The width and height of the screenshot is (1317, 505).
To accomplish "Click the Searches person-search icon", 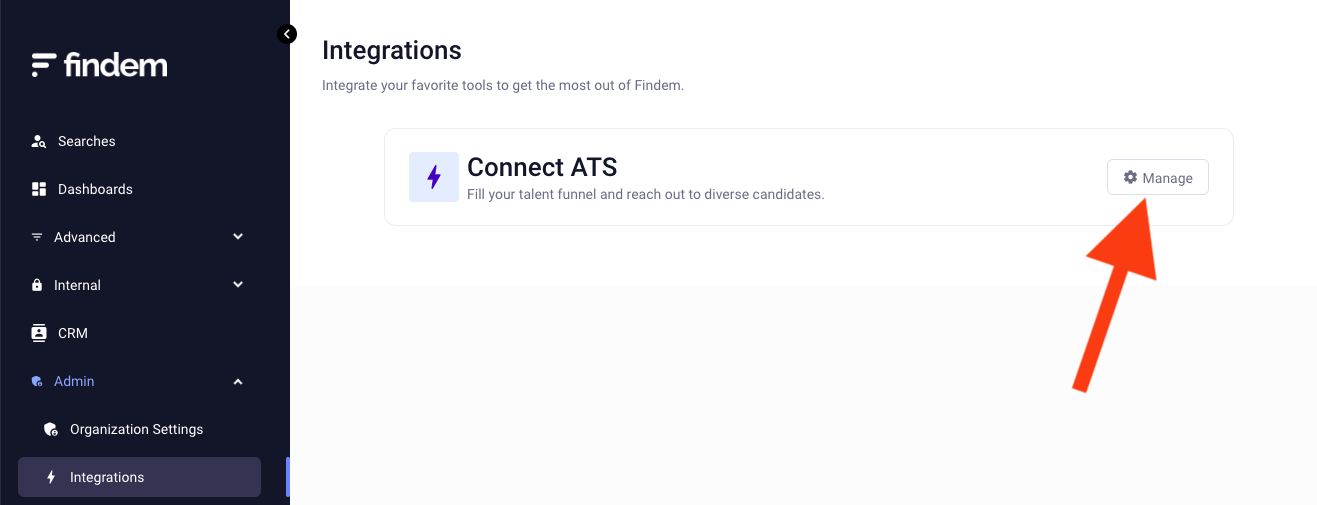I will 39,141.
